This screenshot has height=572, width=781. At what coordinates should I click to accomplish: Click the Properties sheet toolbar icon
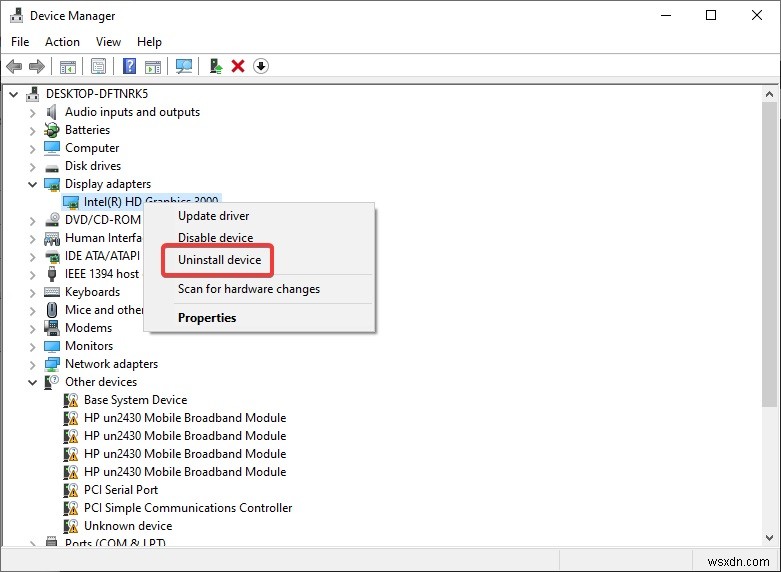(99, 66)
